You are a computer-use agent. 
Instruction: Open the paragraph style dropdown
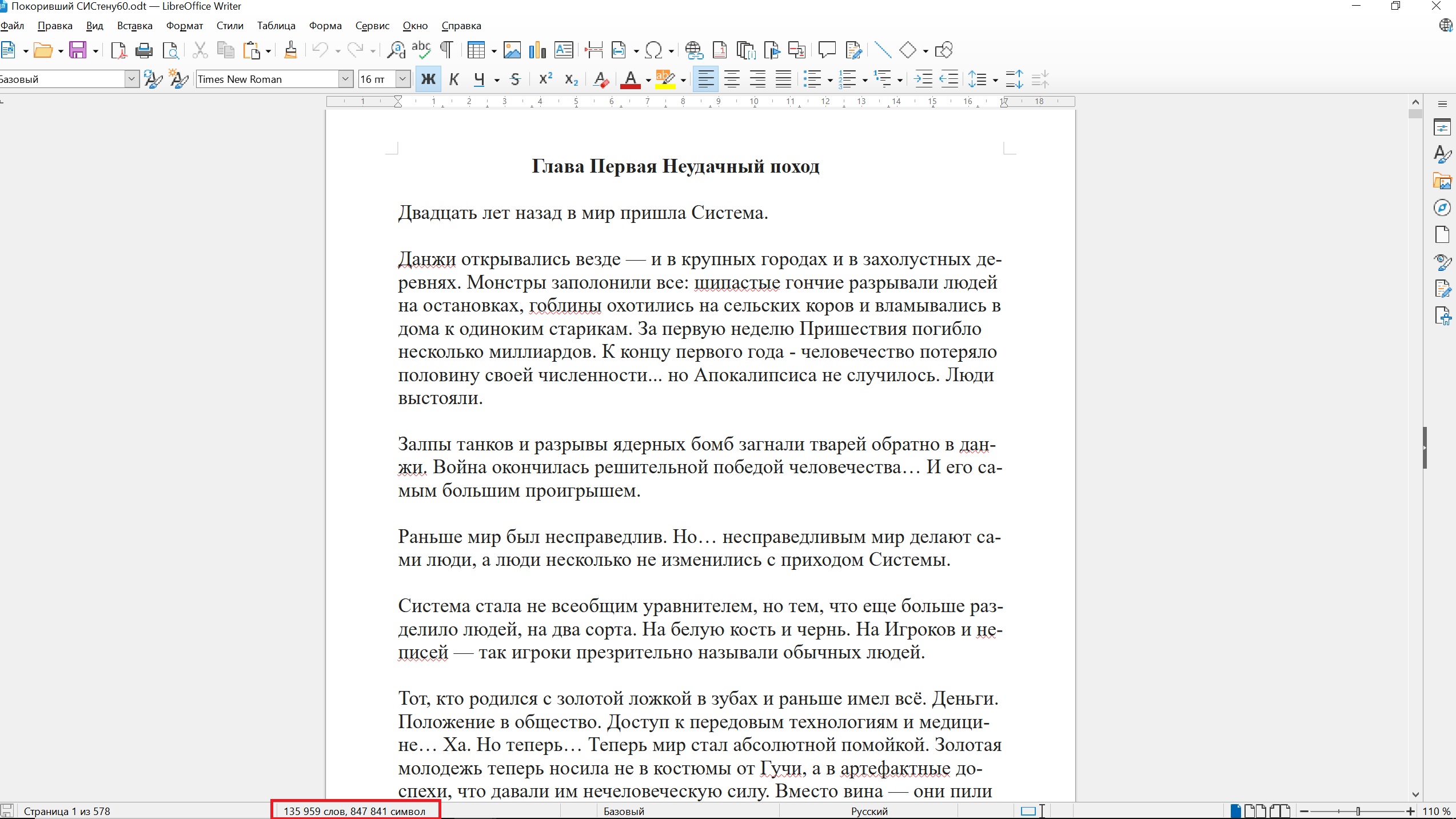tap(131, 79)
